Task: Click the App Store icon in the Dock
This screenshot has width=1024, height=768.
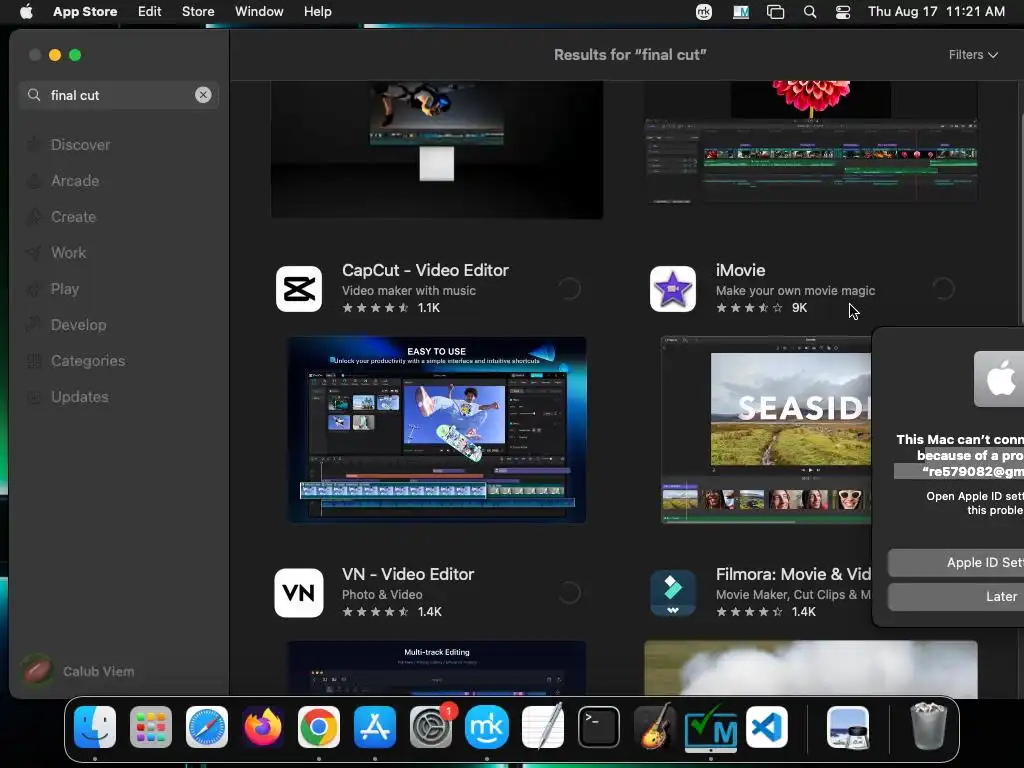Action: click(375, 727)
